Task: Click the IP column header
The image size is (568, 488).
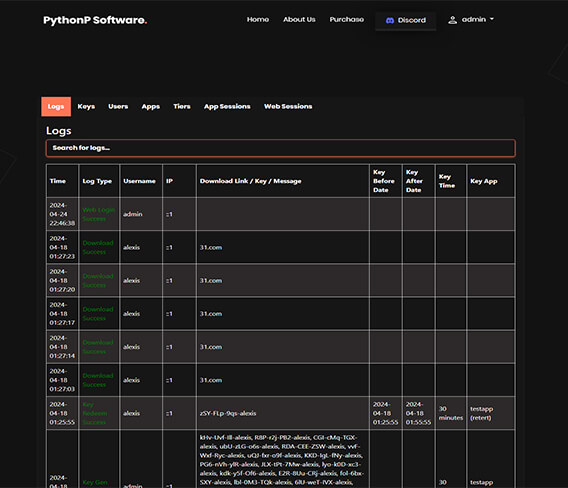Action: [x=169, y=181]
